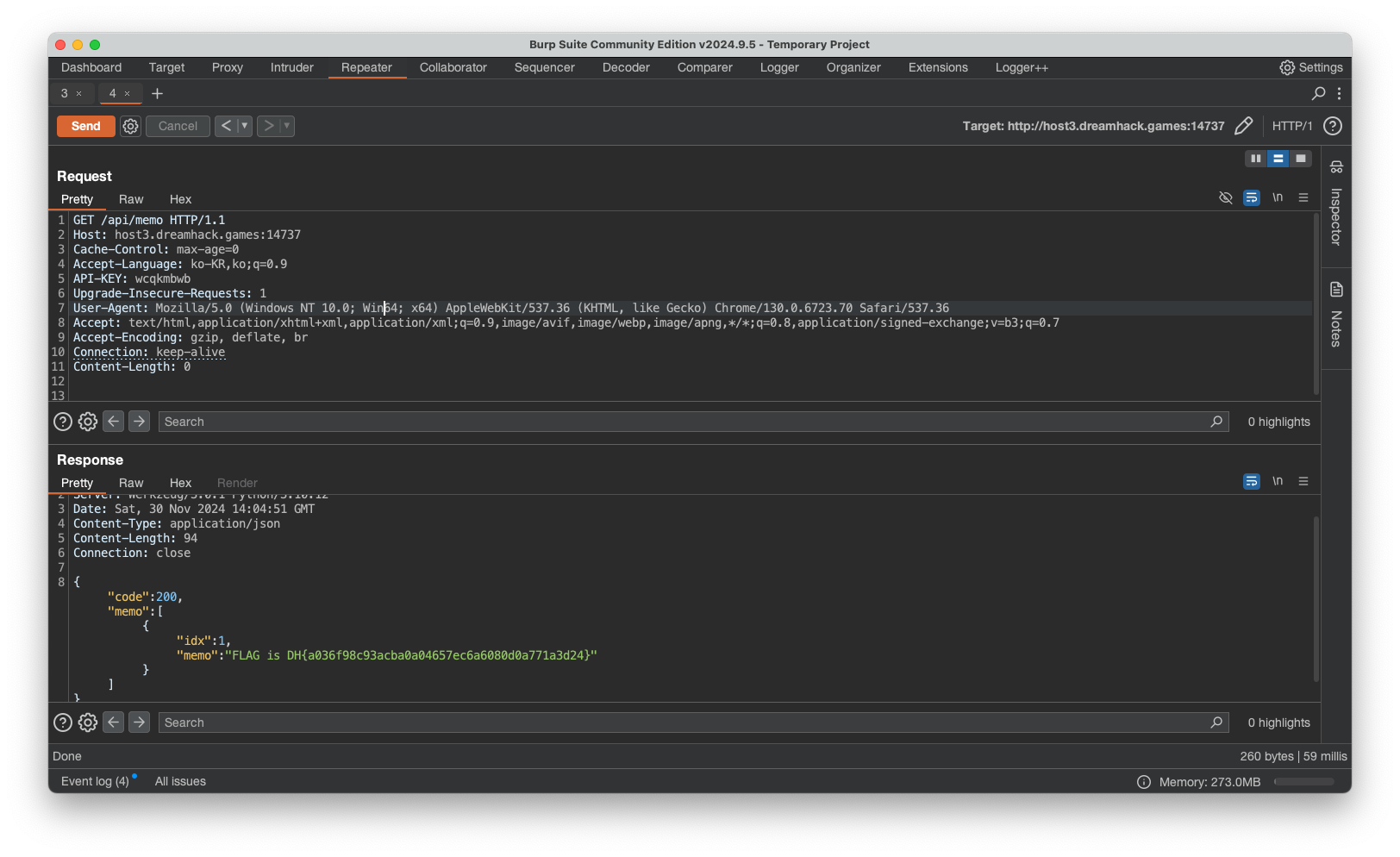
Task: Click the search magnifier in the tab bar
Action: click(x=1317, y=93)
